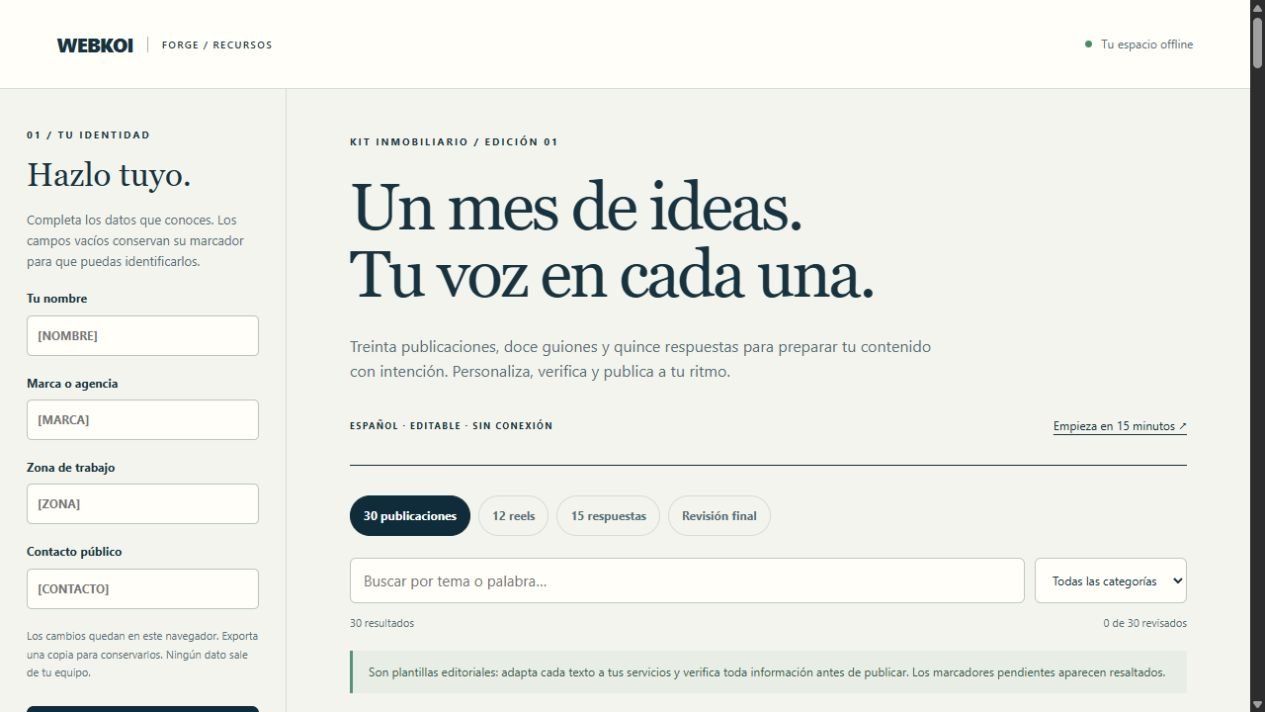This screenshot has width=1265, height=712.
Task: Click the 'Son plantillas editoriales' notice banner
Action: pyautogui.click(x=768, y=672)
